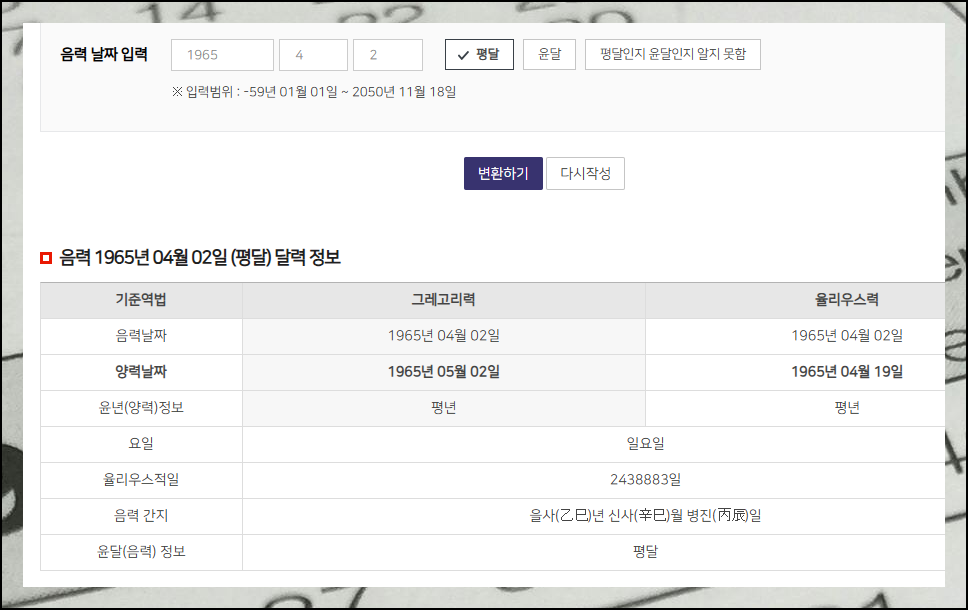Click the input range note 입력범위

[314, 92]
